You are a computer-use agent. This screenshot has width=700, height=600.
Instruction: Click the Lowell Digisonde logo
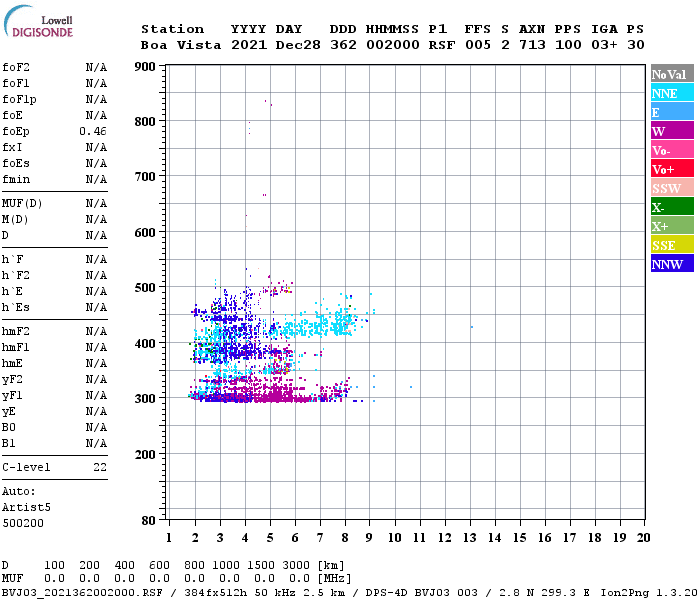(38, 21)
